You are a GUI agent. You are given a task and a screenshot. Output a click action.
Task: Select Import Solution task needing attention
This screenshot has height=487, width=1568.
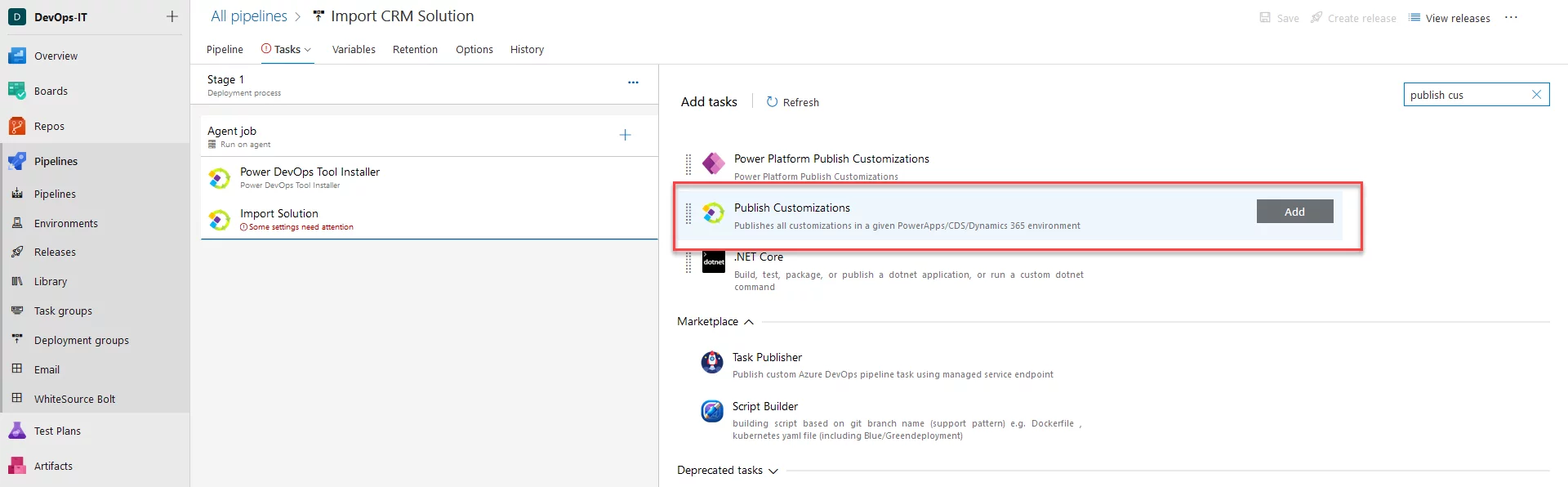point(430,219)
